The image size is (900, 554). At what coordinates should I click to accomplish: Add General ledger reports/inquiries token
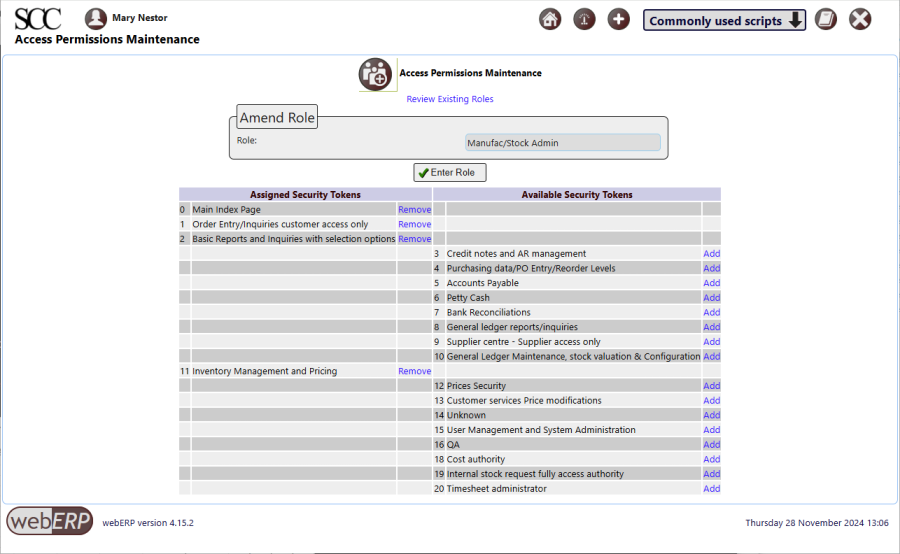(x=712, y=327)
